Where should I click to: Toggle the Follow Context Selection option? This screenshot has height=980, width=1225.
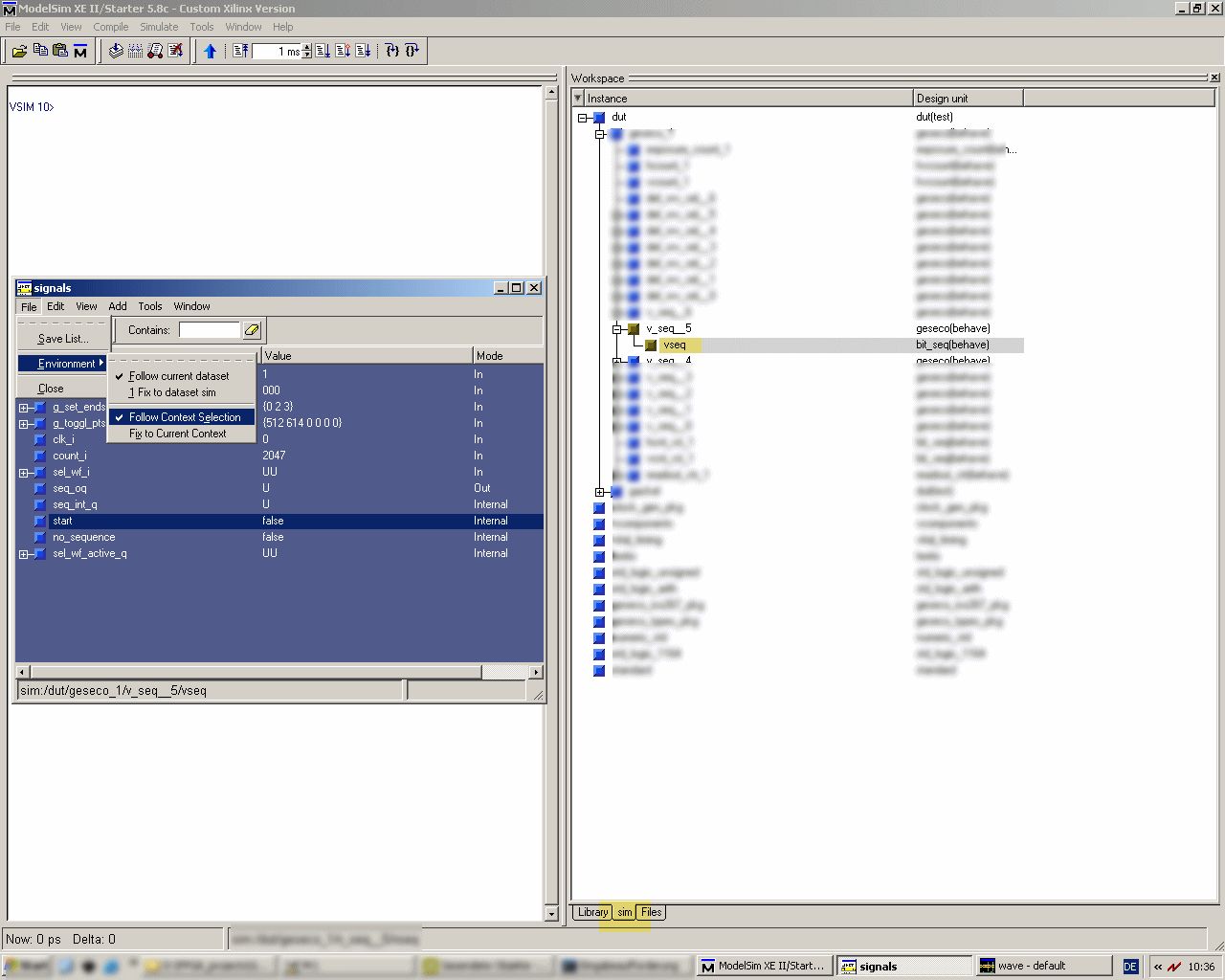pyautogui.click(x=185, y=417)
